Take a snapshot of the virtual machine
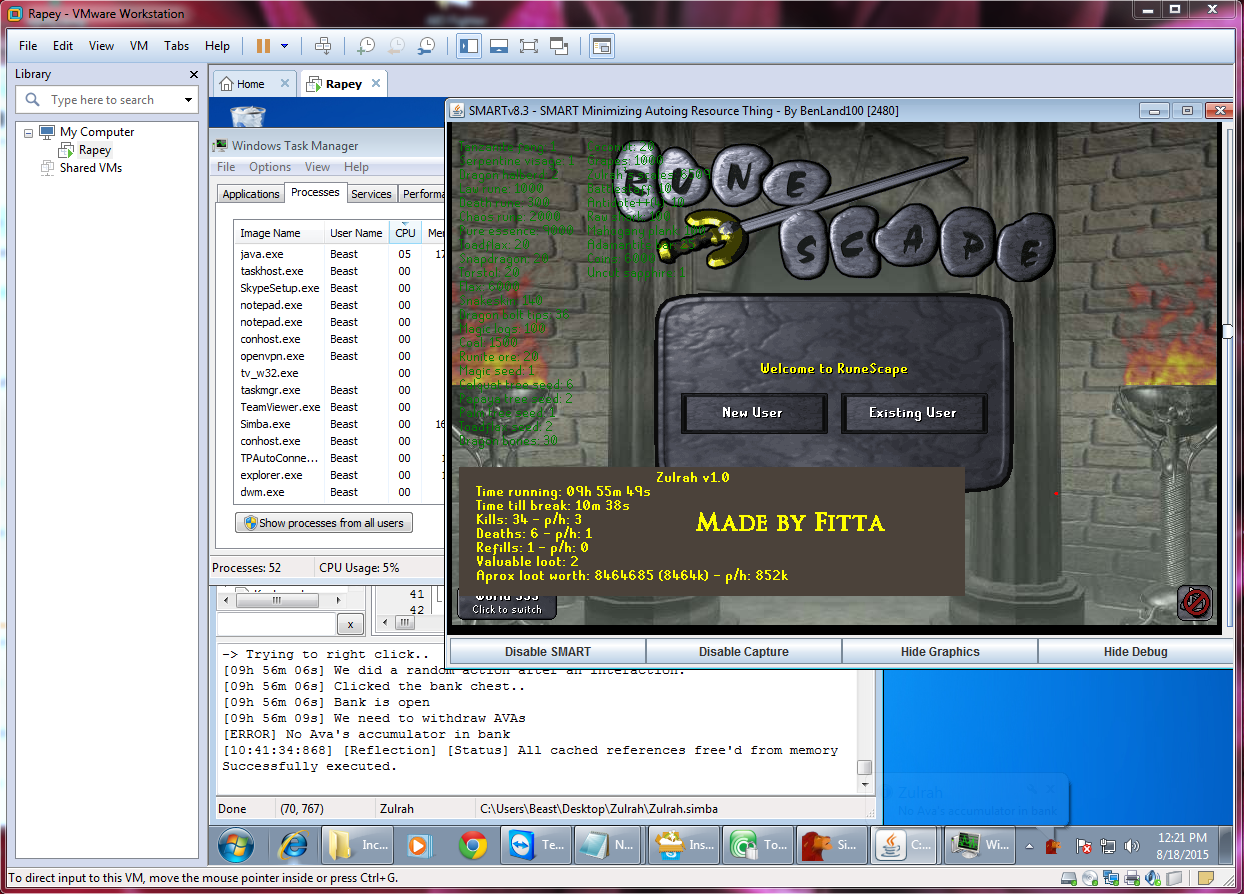Viewport: 1244px width, 894px height. [x=366, y=46]
